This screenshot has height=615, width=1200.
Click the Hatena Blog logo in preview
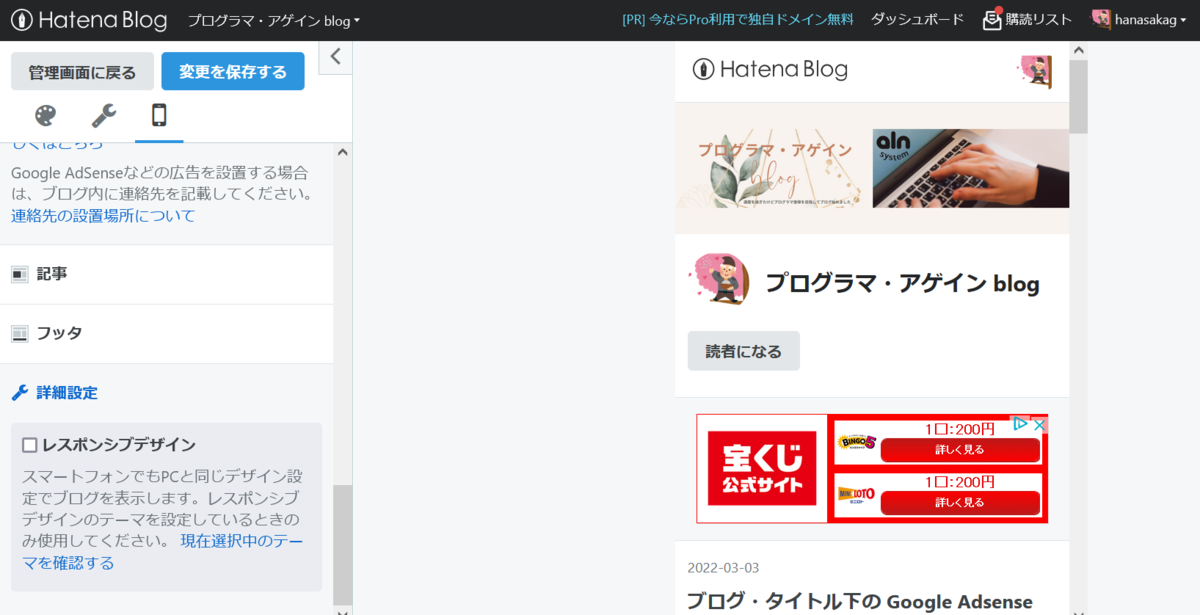[769, 69]
